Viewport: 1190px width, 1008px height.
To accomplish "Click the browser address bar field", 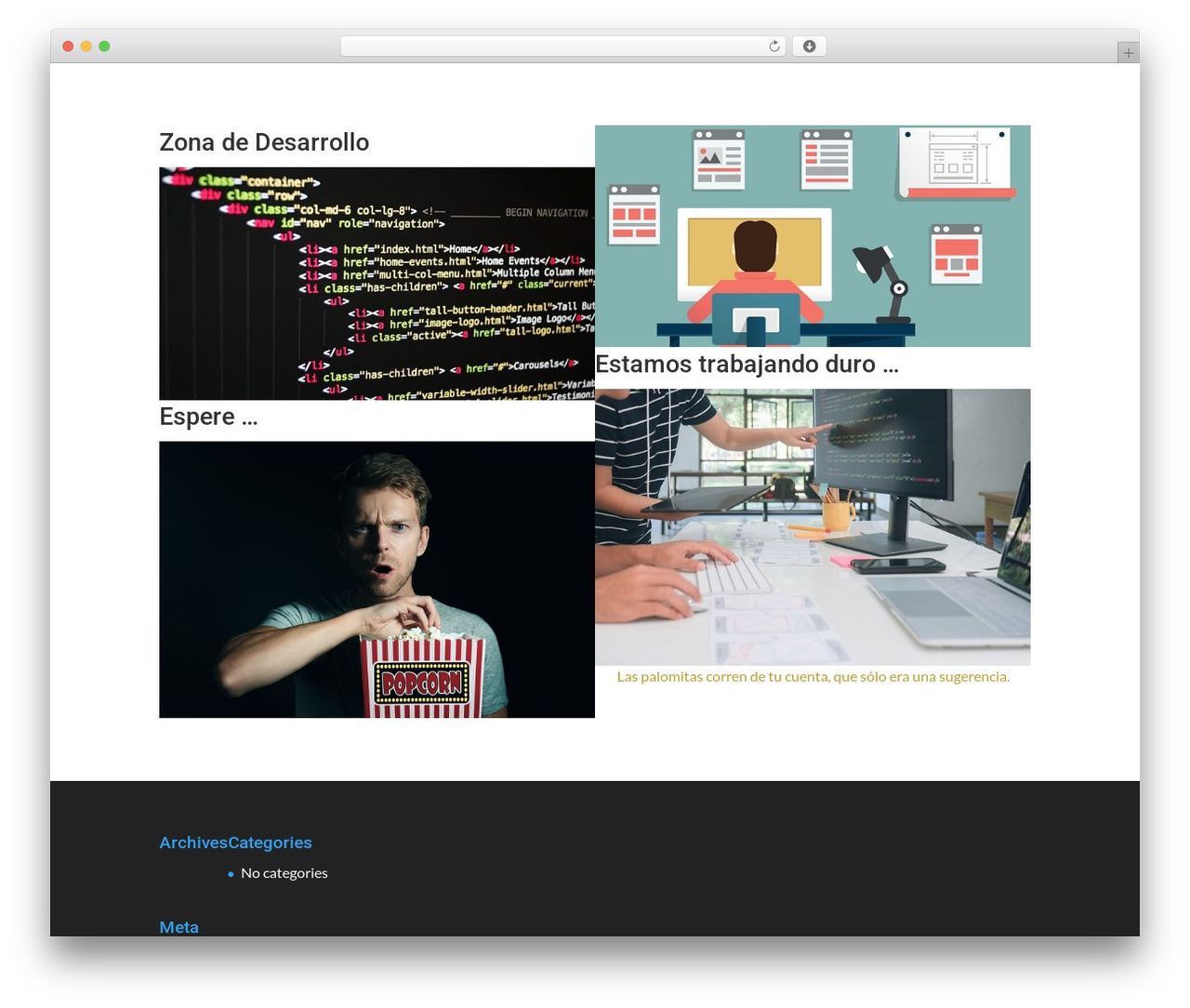I will tap(563, 46).
